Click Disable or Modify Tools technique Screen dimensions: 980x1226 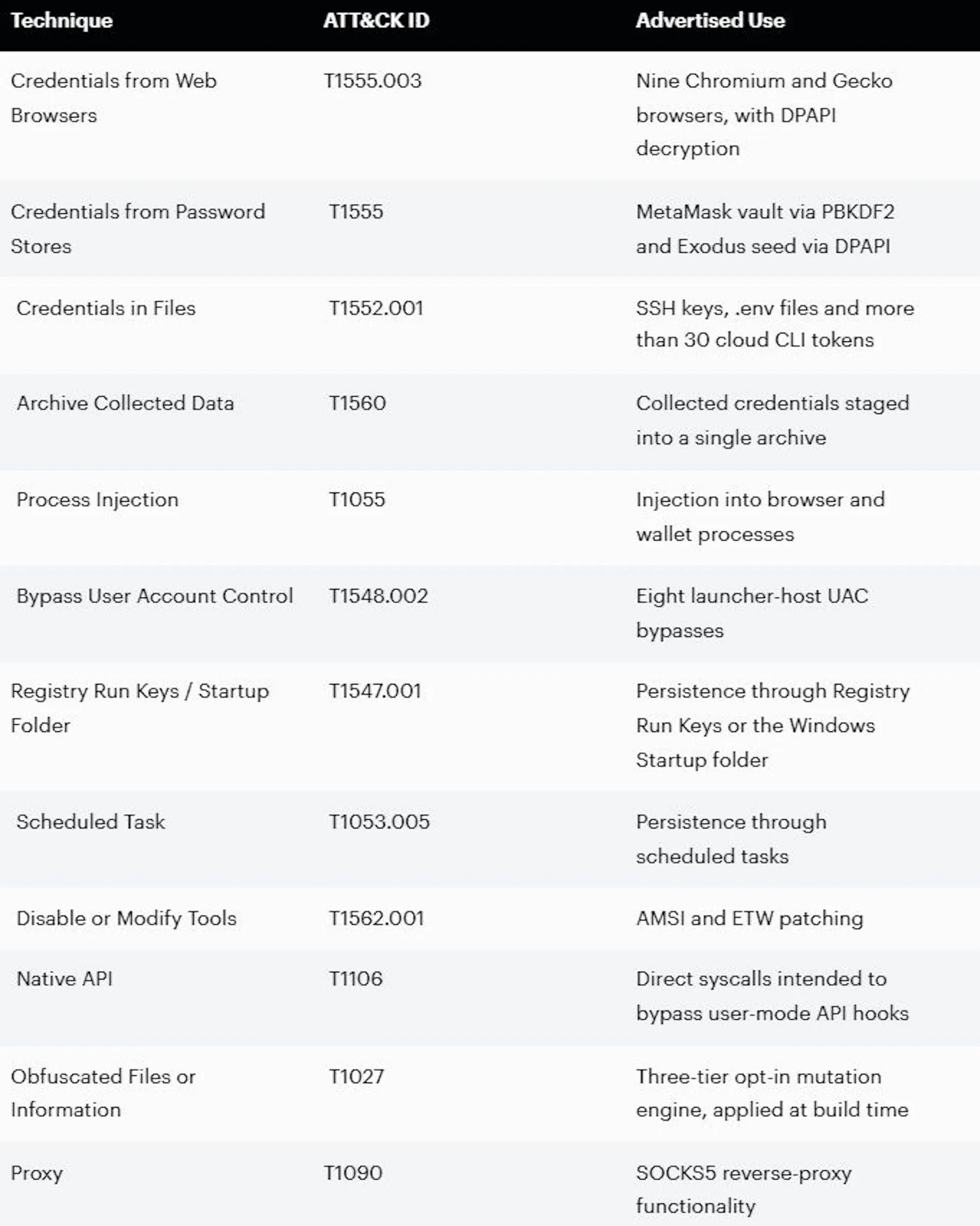point(126,919)
